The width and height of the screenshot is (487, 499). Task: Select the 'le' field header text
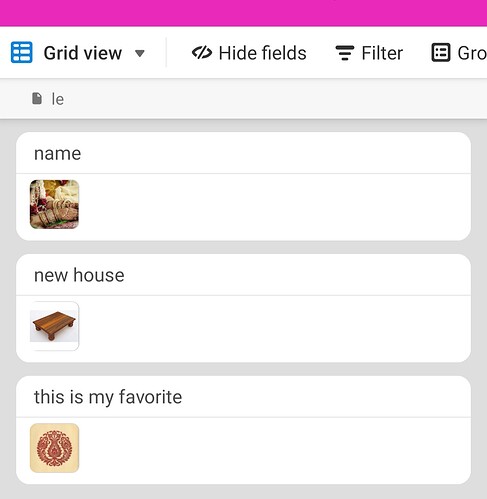point(57,99)
